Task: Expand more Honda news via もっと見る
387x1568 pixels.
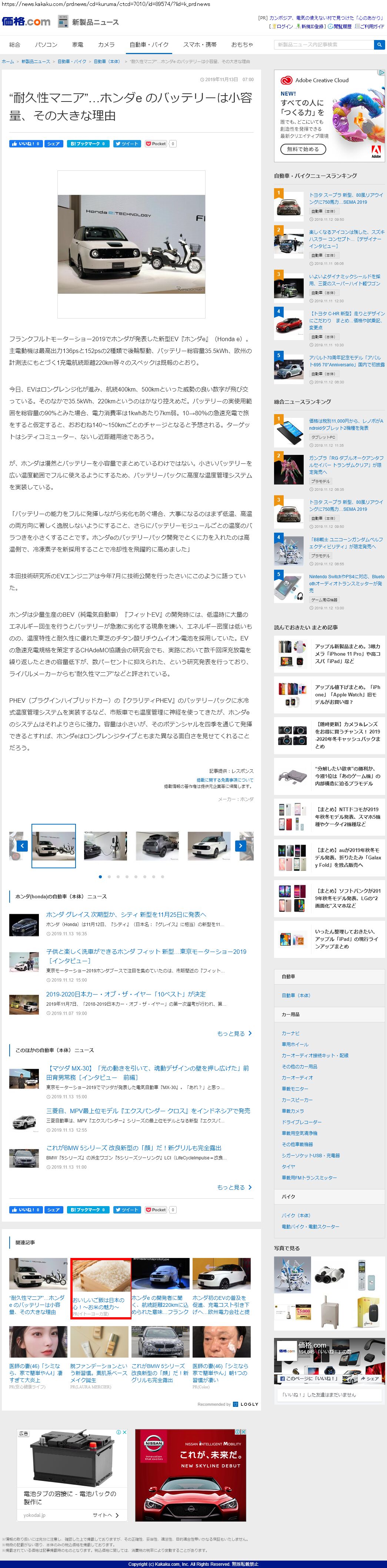Action: pos(234,1033)
